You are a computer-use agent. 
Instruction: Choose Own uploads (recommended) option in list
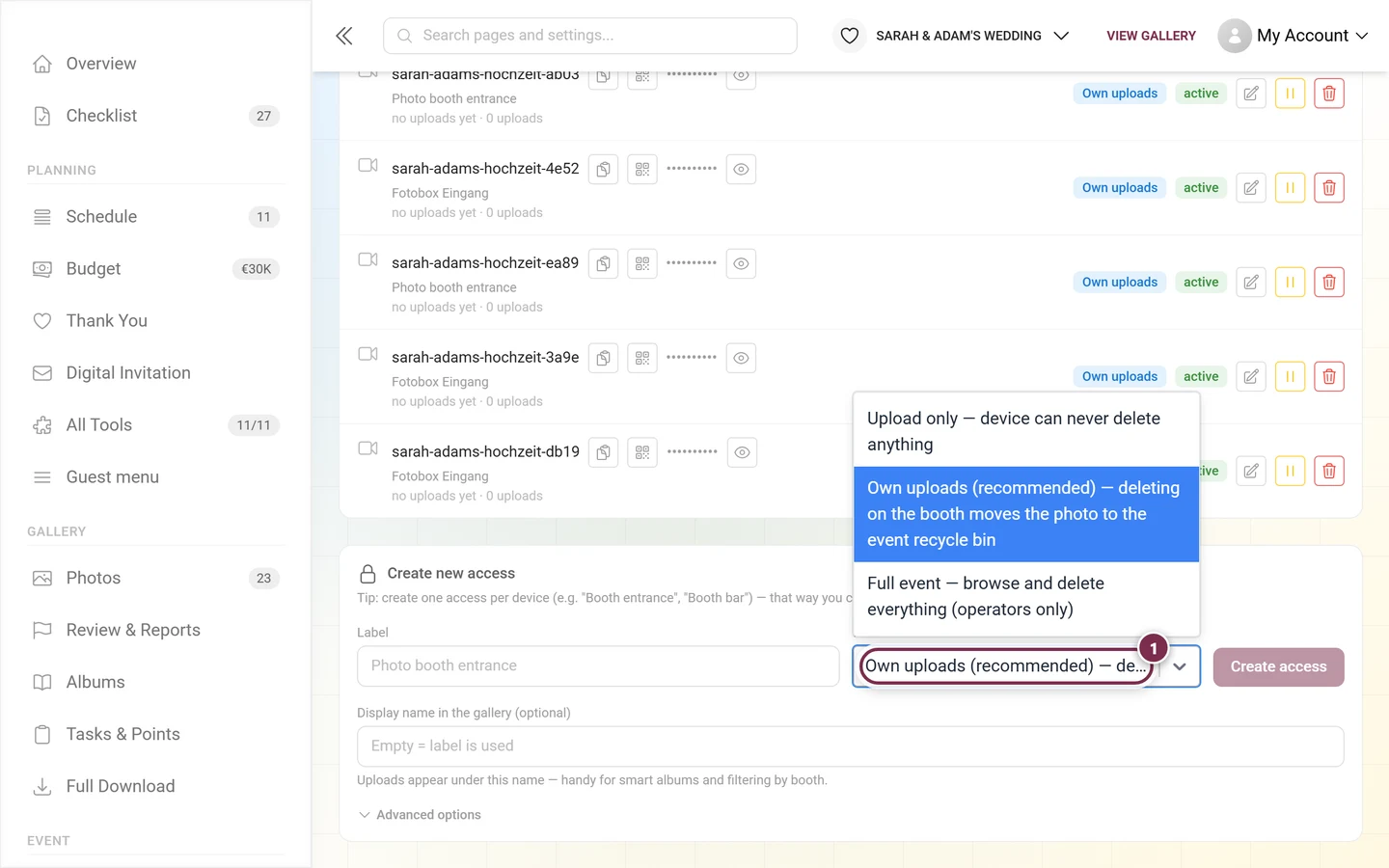coord(1026,514)
